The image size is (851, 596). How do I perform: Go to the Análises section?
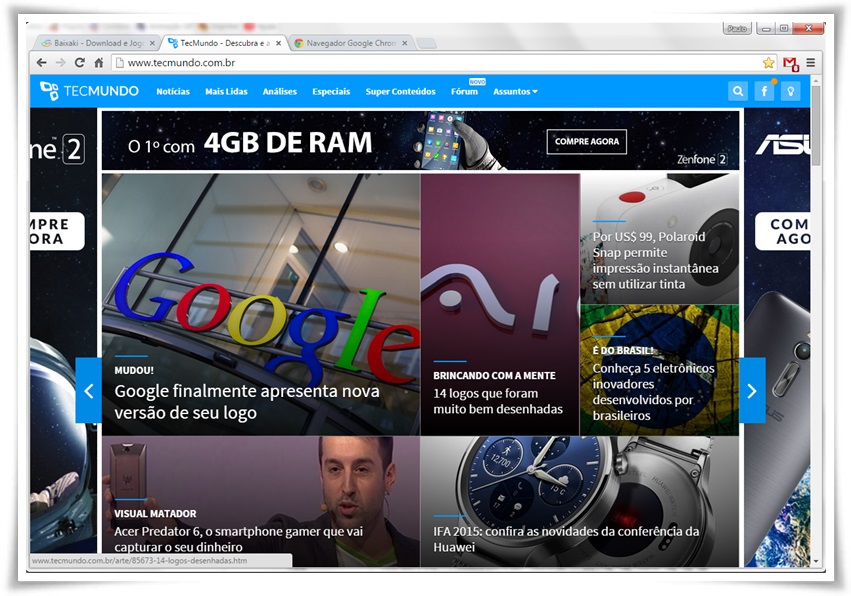tap(280, 92)
